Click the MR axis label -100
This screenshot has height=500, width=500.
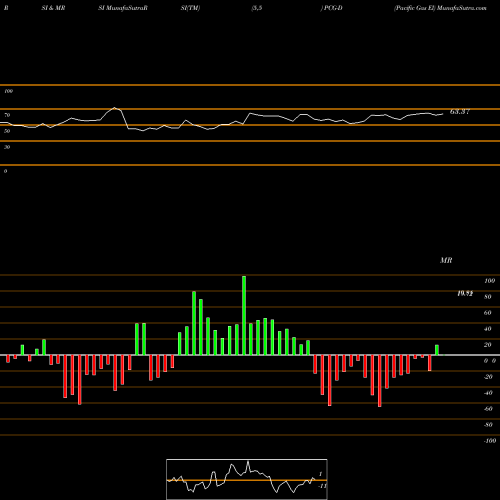490,441
